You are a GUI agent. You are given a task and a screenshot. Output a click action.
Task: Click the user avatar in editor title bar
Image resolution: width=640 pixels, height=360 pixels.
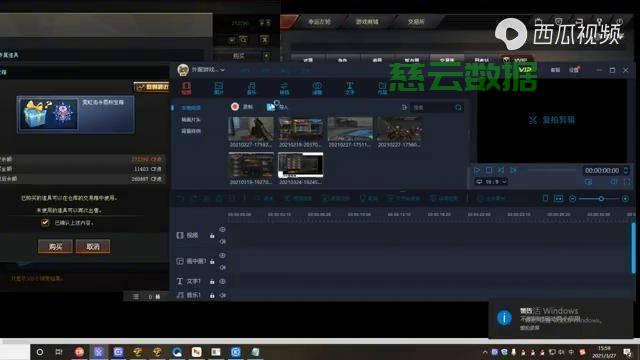pyautogui.click(x=183, y=70)
